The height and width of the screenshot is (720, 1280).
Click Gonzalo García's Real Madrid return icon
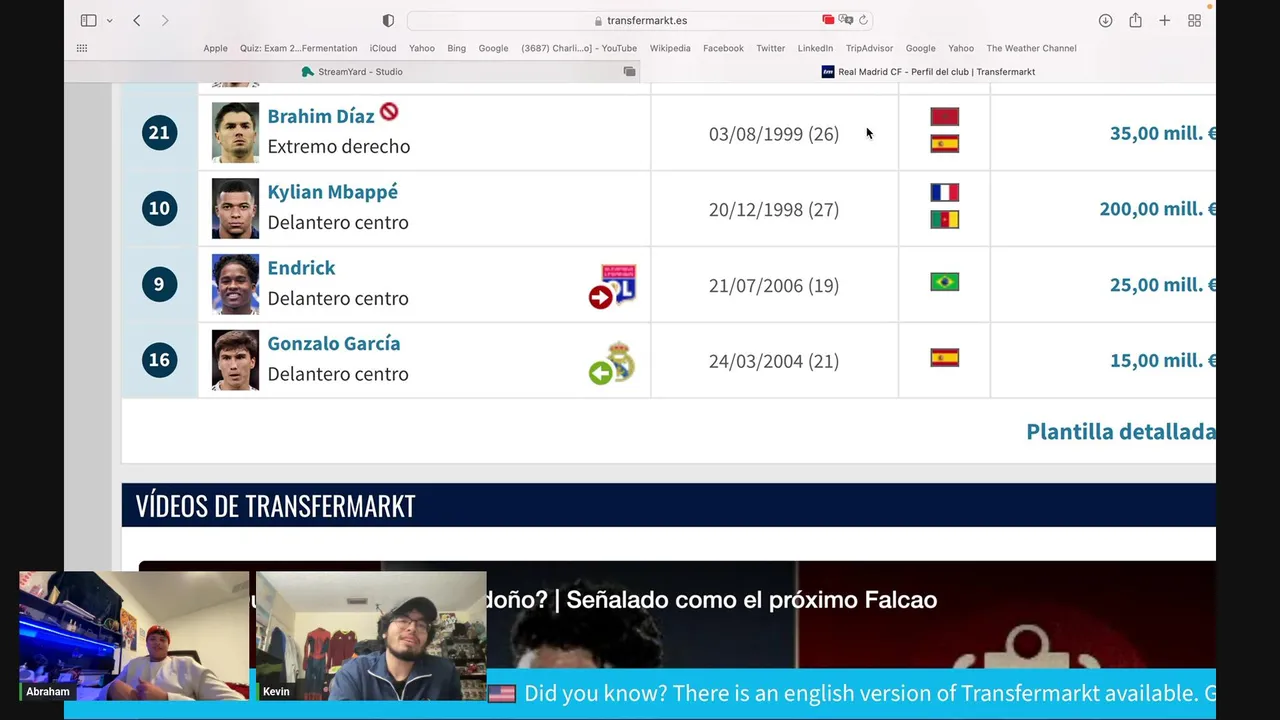613,362
